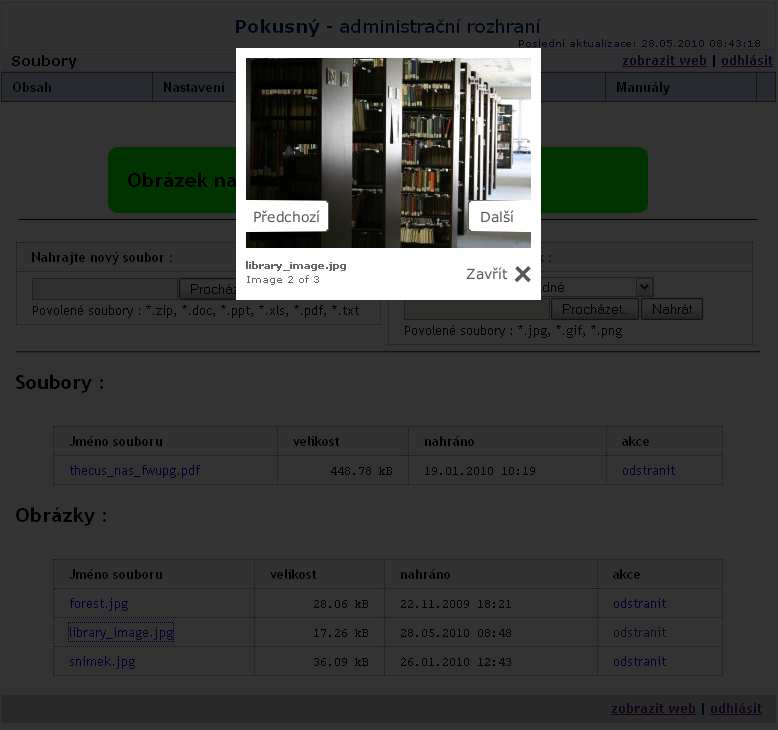This screenshot has height=730, width=778.
Task: Click odstranit in the forest.jpg row
Action: point(640,603)
